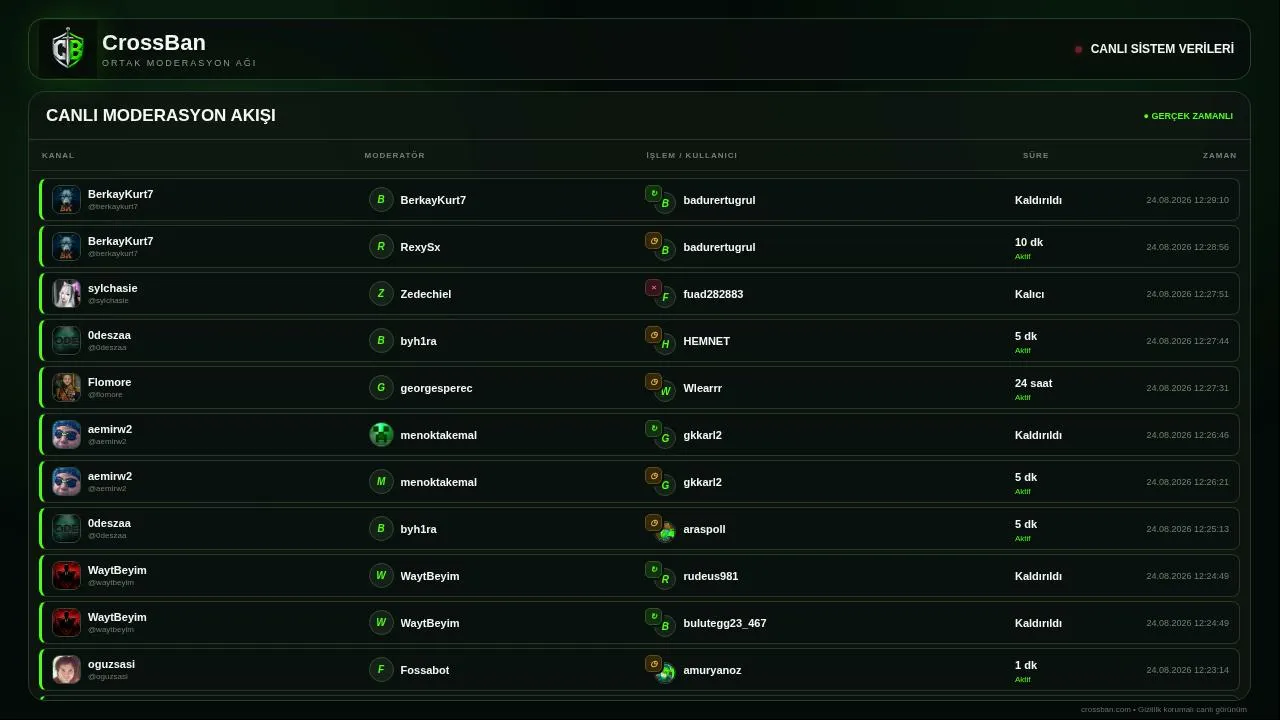
Task: Open the oguzsasi channel name link
Action: pyautogui.click(x=111, y=664)
